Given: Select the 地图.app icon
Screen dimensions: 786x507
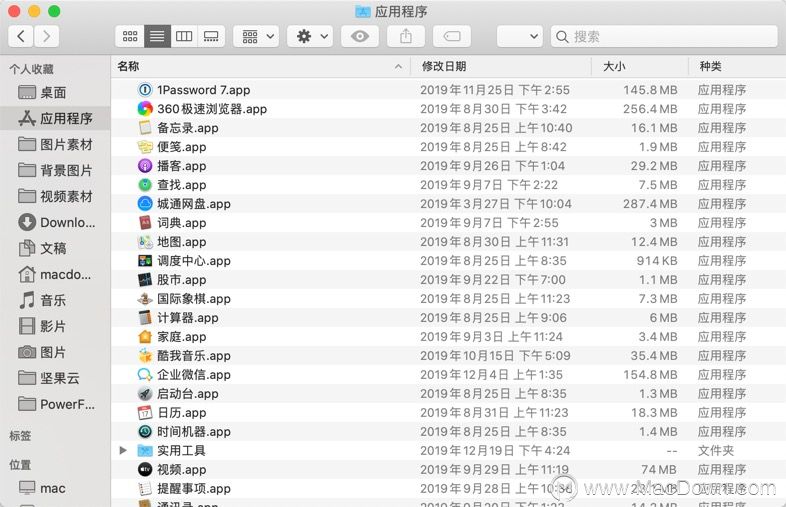Looking at the screenshot, I should (x=145, y=242).
